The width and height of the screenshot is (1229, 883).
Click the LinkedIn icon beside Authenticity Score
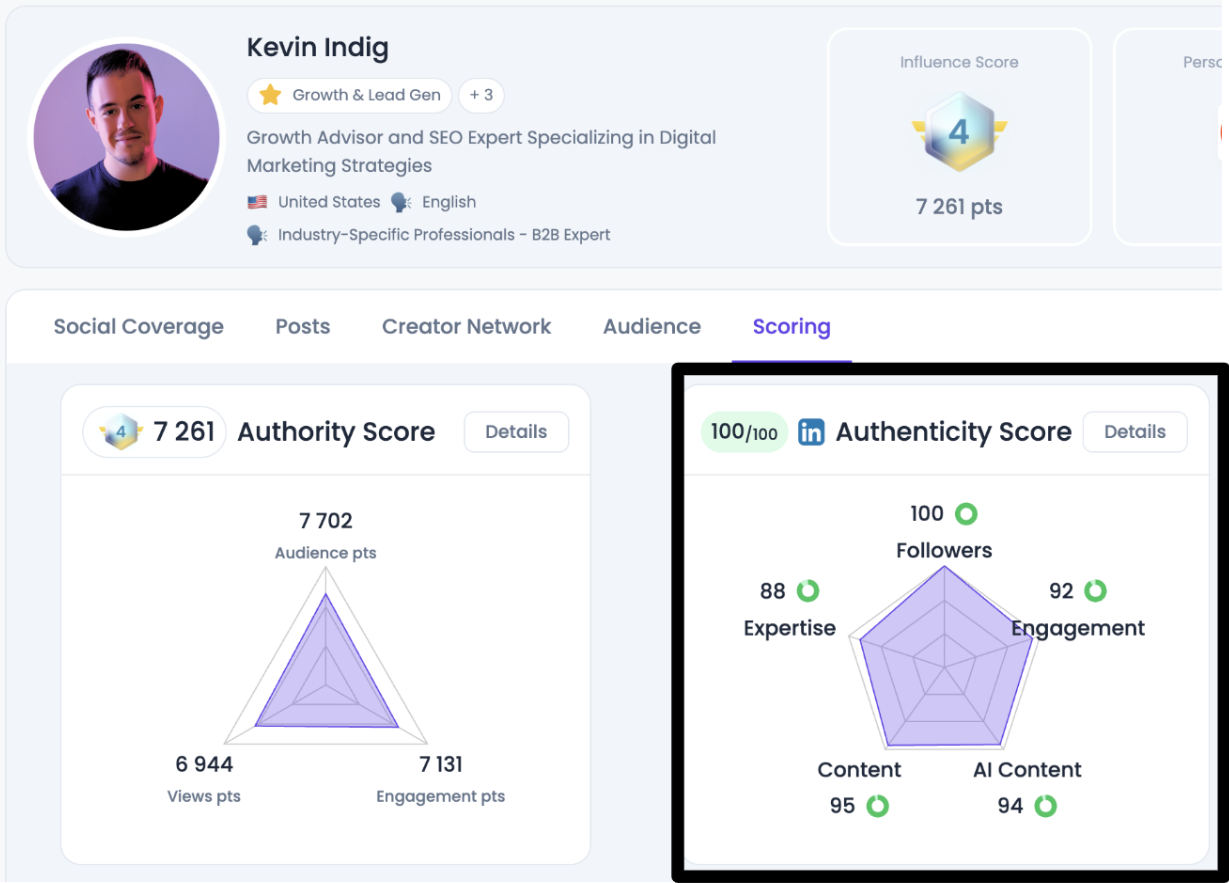[x=811, y=432]
